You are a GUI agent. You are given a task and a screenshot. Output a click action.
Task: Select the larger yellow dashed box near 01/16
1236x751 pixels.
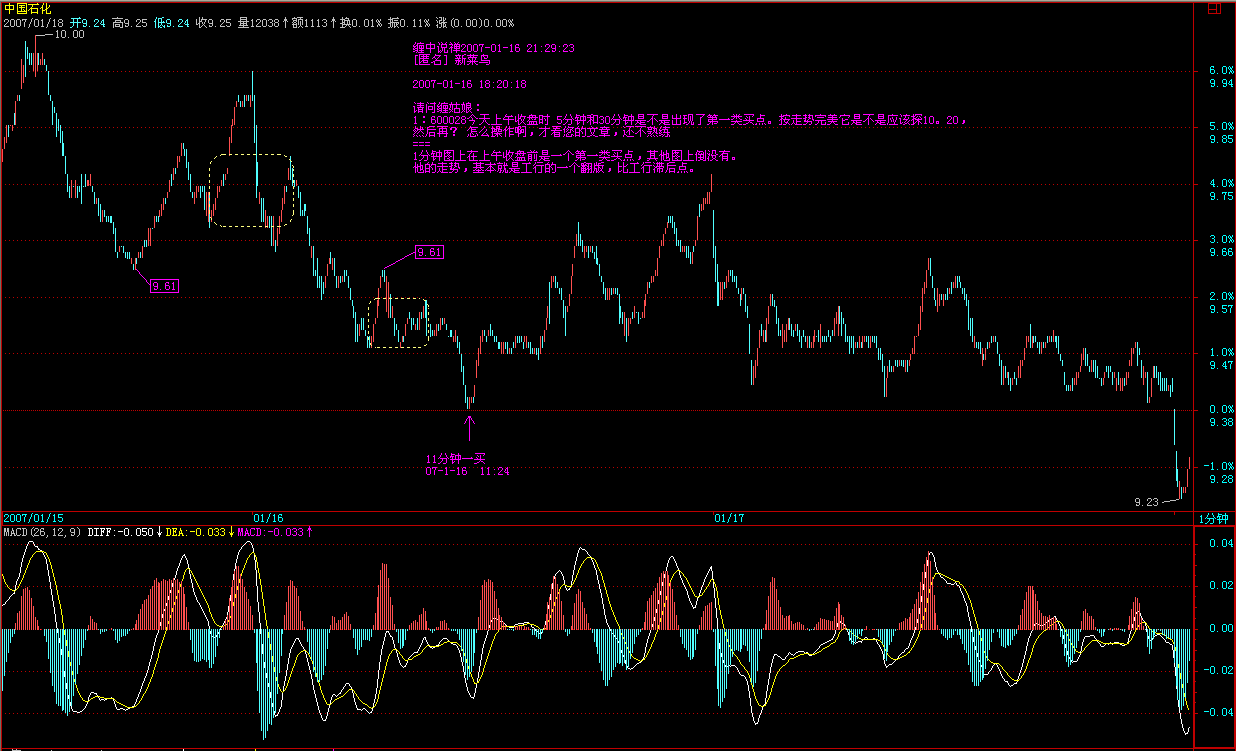point(250,190)
